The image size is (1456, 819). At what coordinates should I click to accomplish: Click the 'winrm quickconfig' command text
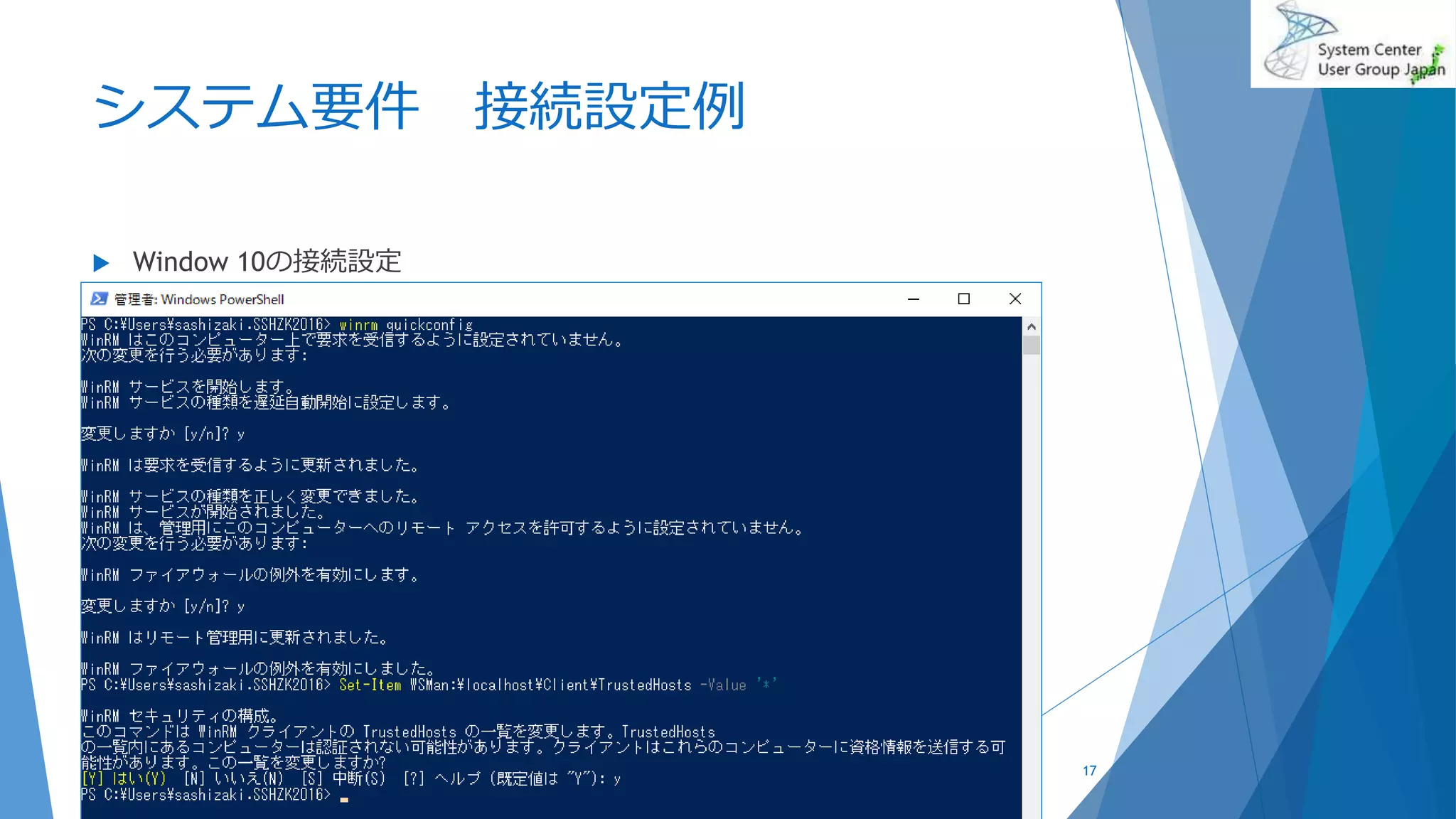click(406, 325)
